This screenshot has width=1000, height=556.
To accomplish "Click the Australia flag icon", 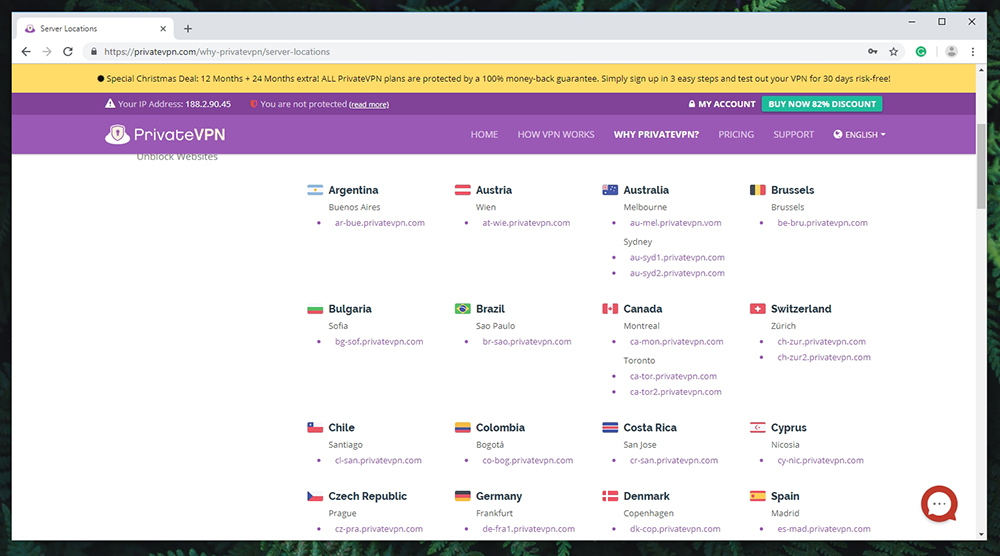I will pos(610,190).
